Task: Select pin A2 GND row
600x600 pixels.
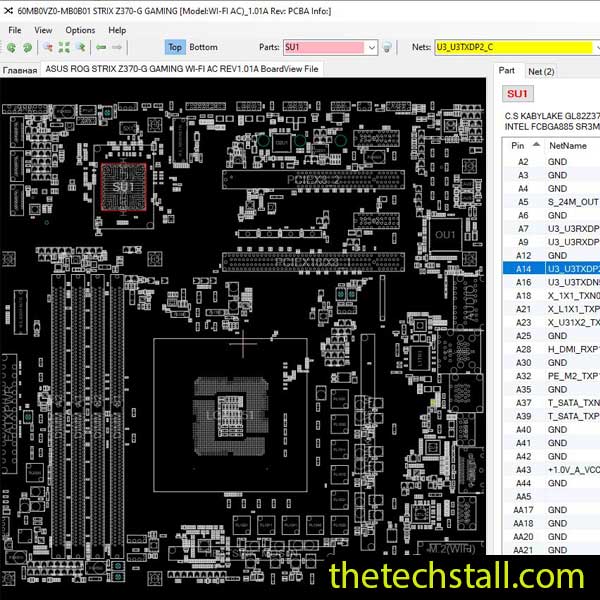Action: (551, 162)
